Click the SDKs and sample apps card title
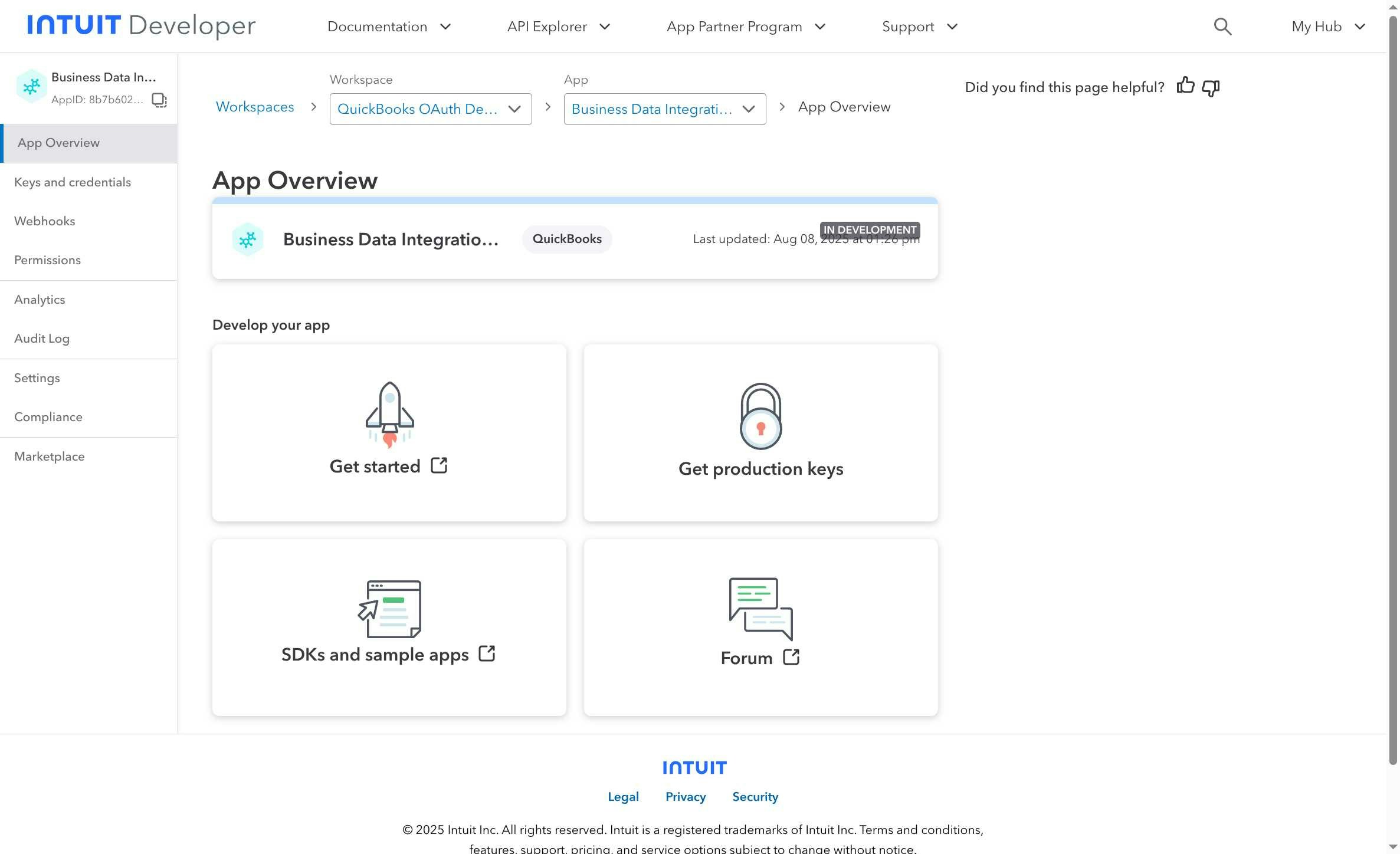This screenshot has height=854, width=1400. click(x=375, y=655)
